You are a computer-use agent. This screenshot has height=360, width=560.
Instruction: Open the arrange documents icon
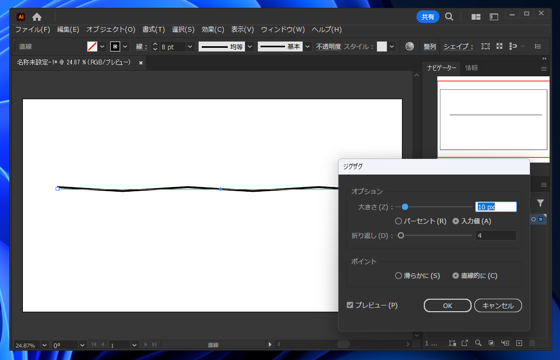coord(476,17)
